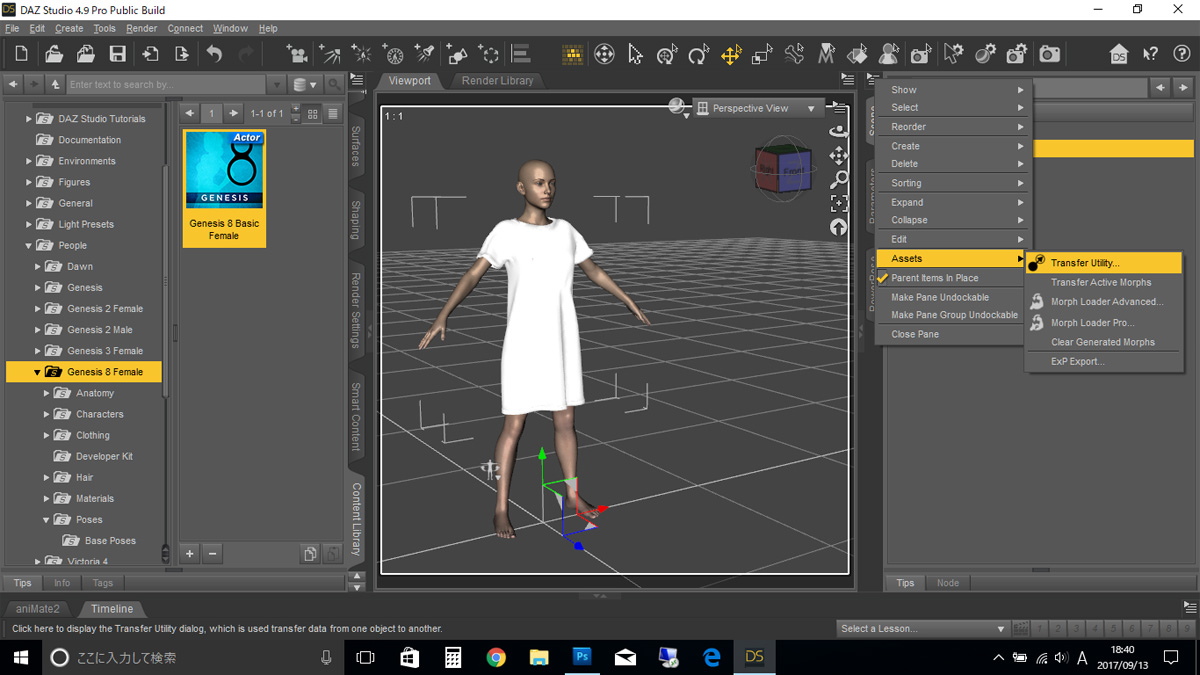Open the aniMate2 tab
1200x675 pixels.
point(37,609)
